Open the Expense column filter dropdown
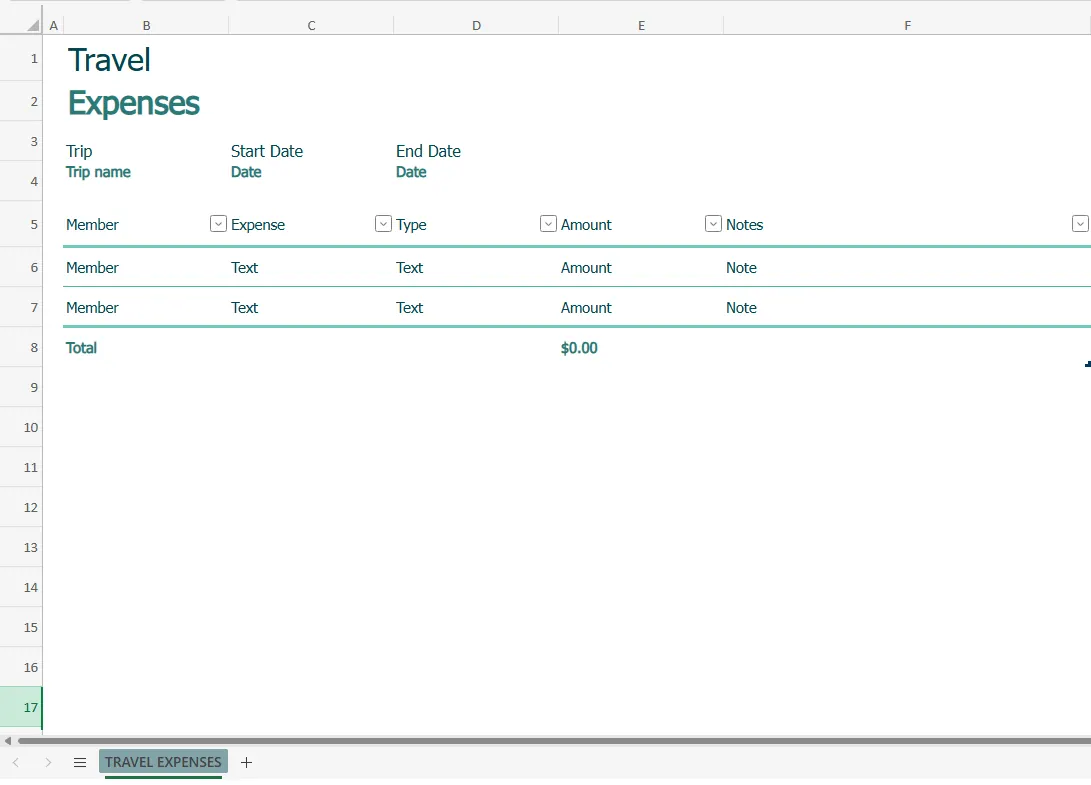This screenshot has width=1091, height=785. point(383,224)
